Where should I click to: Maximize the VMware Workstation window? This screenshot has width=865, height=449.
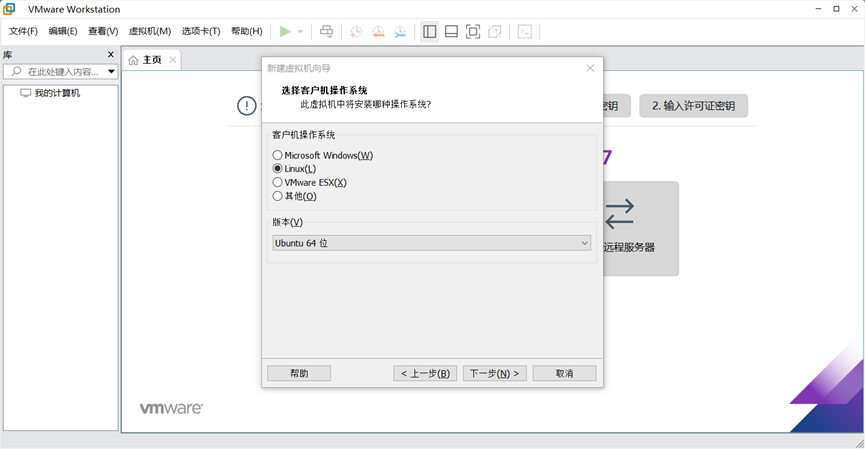coord(836,9)
